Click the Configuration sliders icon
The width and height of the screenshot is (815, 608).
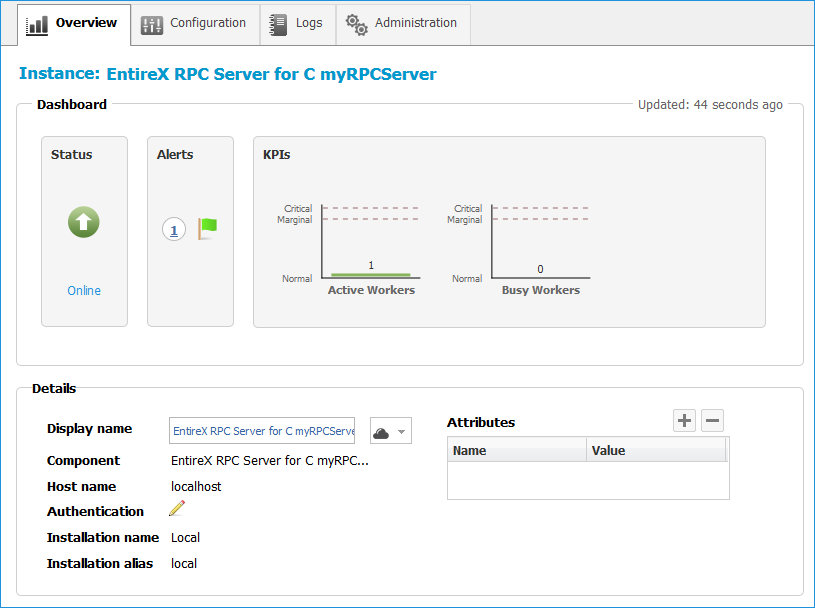[152, 25]
